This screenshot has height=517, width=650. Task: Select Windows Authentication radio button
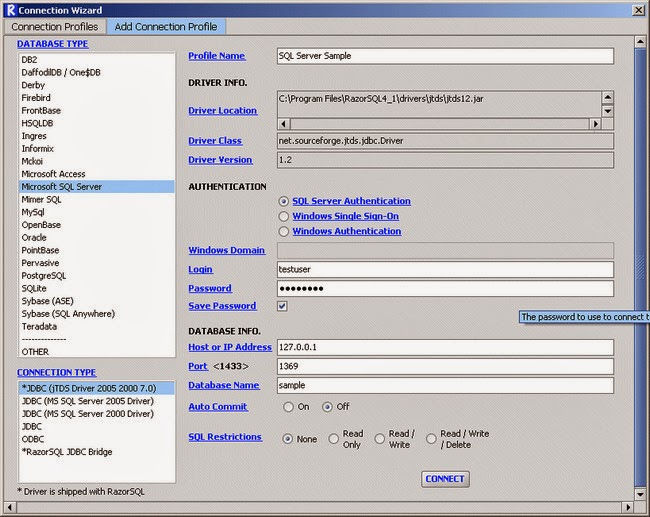tap(284, 231)
